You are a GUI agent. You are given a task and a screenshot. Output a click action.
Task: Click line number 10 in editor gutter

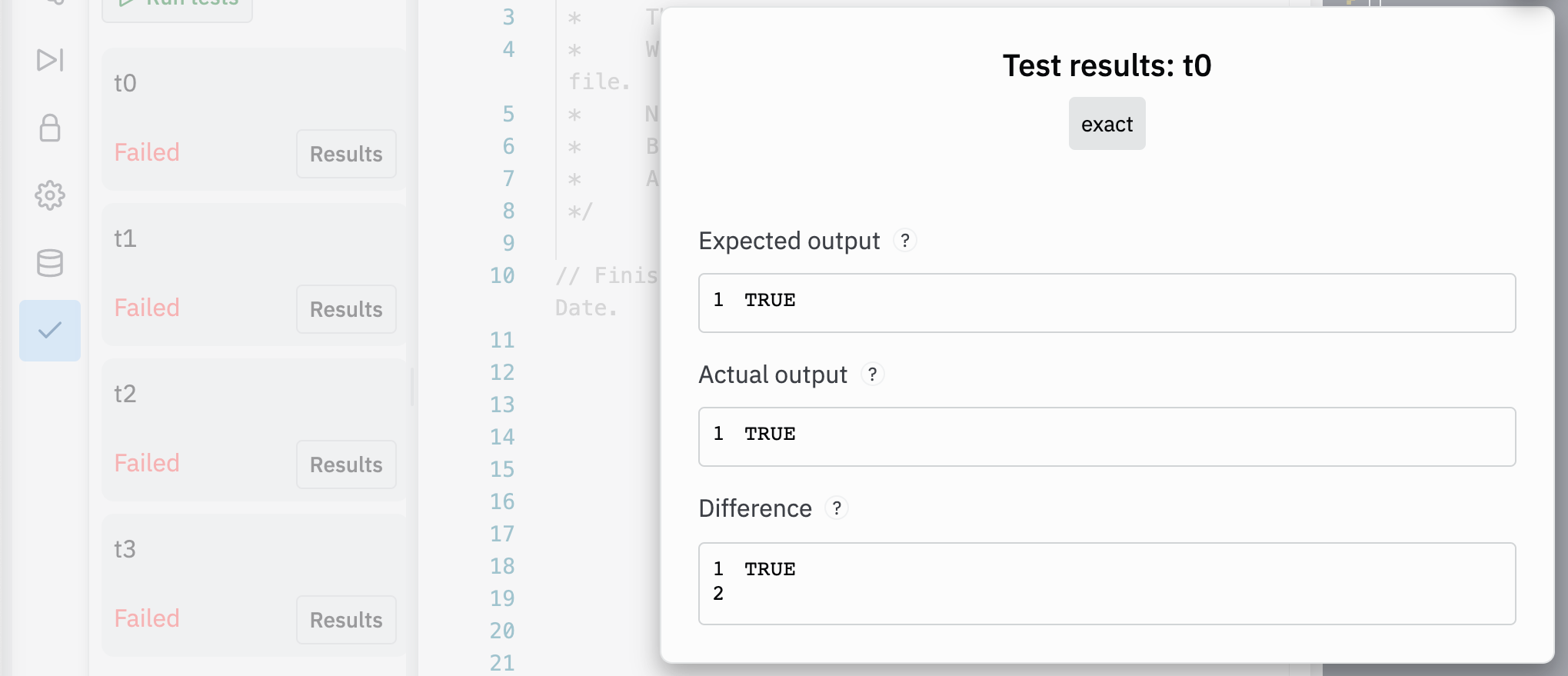[x=502, y=275]
